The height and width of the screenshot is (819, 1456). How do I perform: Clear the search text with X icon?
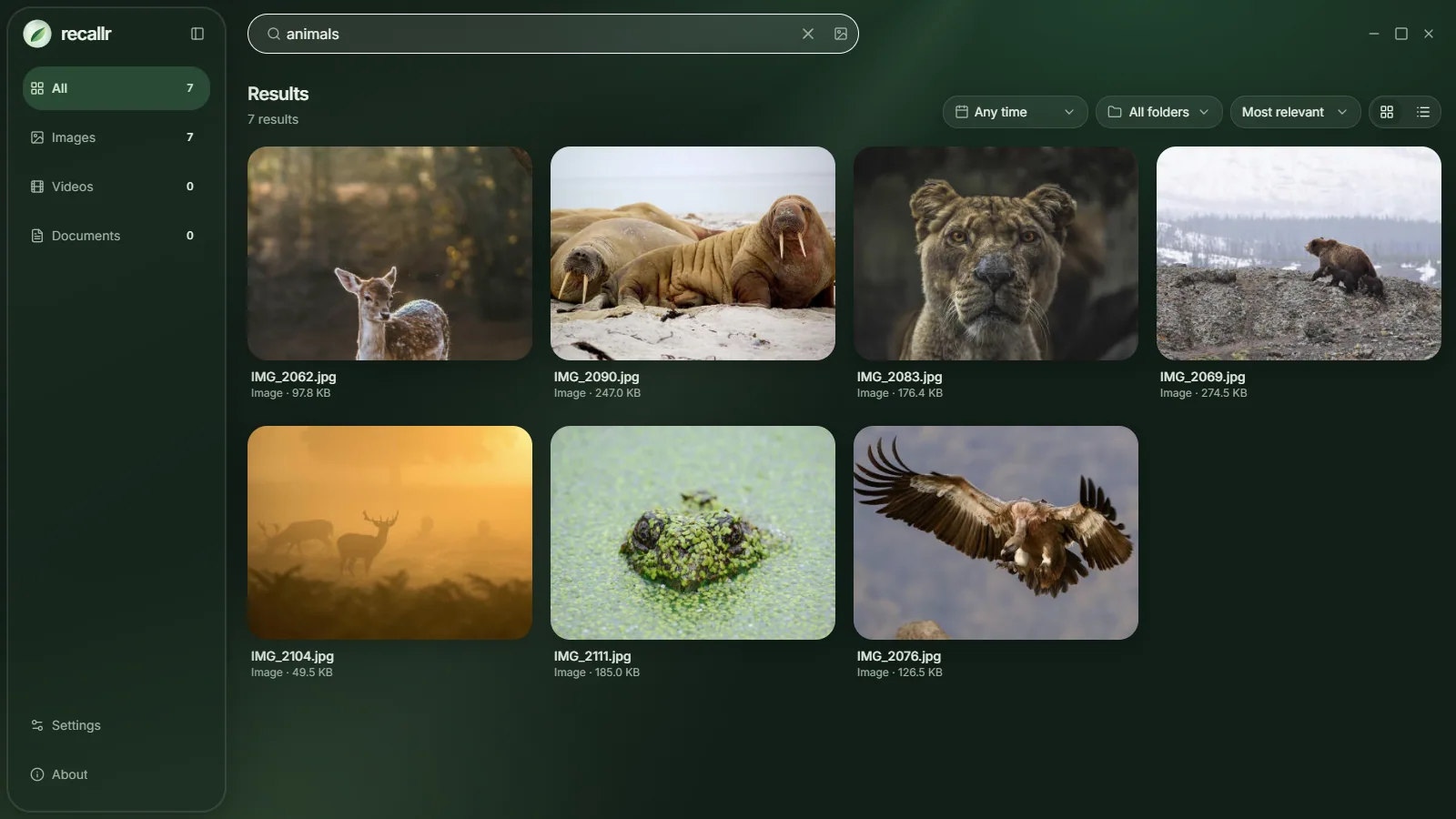(x=808, y=34)
